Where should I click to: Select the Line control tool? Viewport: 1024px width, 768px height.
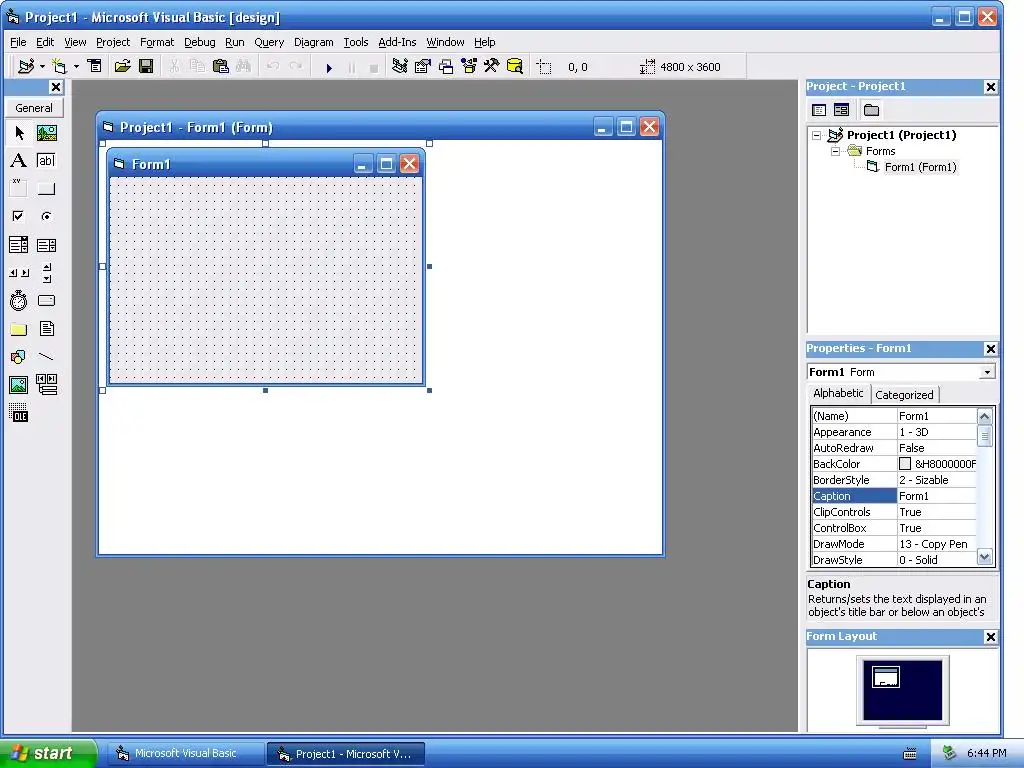pos(46,357)
